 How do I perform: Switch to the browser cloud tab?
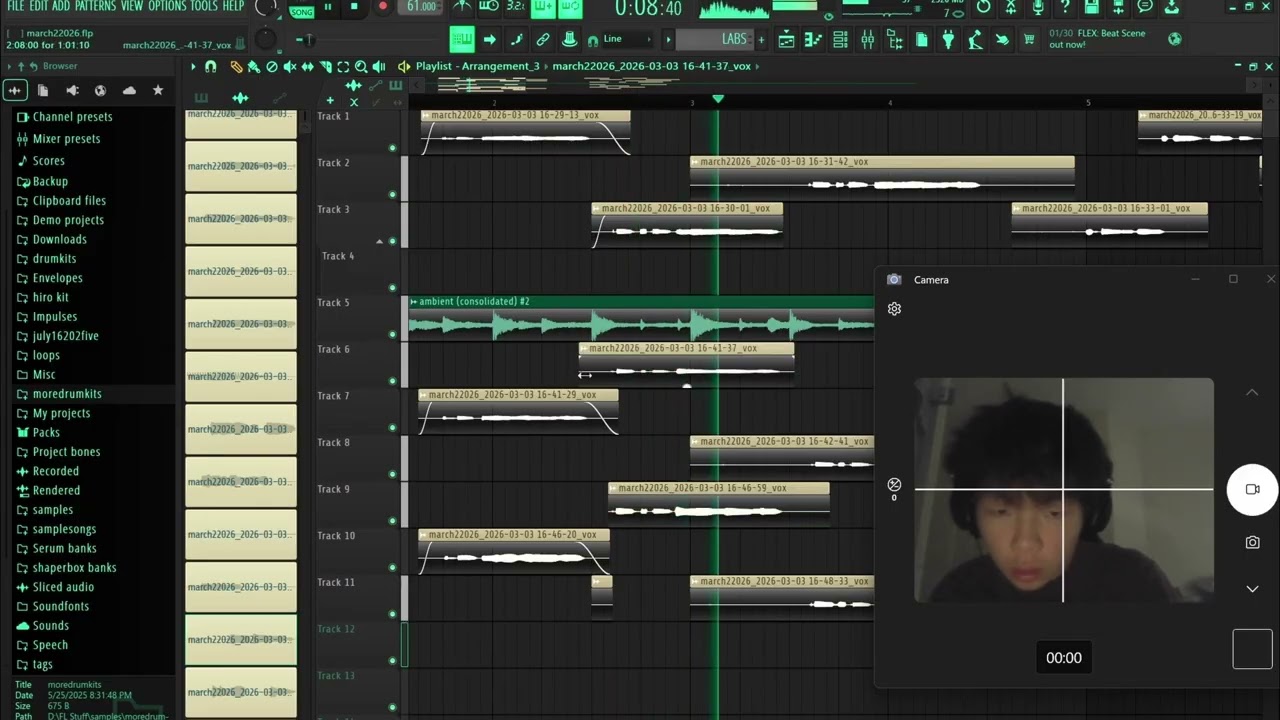129,90
